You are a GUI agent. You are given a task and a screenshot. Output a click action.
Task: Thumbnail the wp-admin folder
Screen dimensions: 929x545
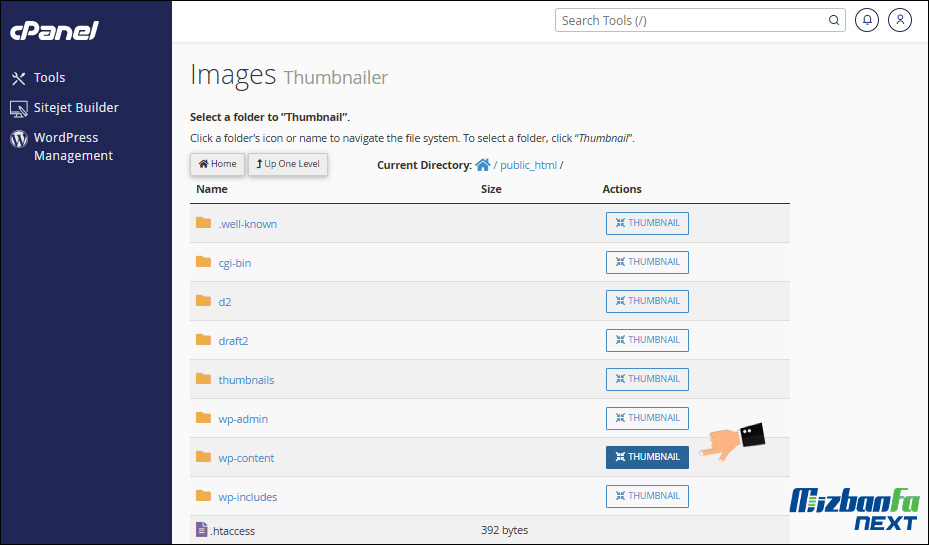click(647, 418)
